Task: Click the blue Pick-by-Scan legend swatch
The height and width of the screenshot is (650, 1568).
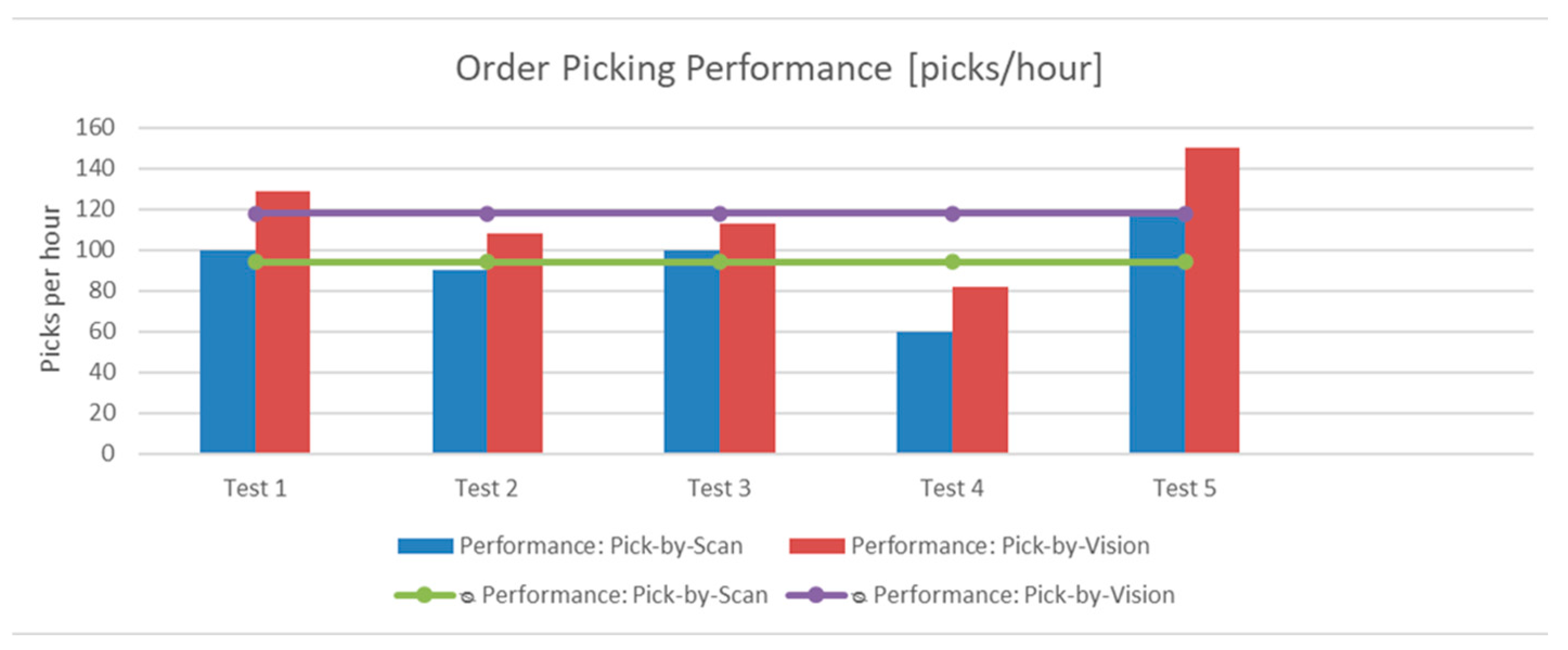Action: click(x=425, y=545)
